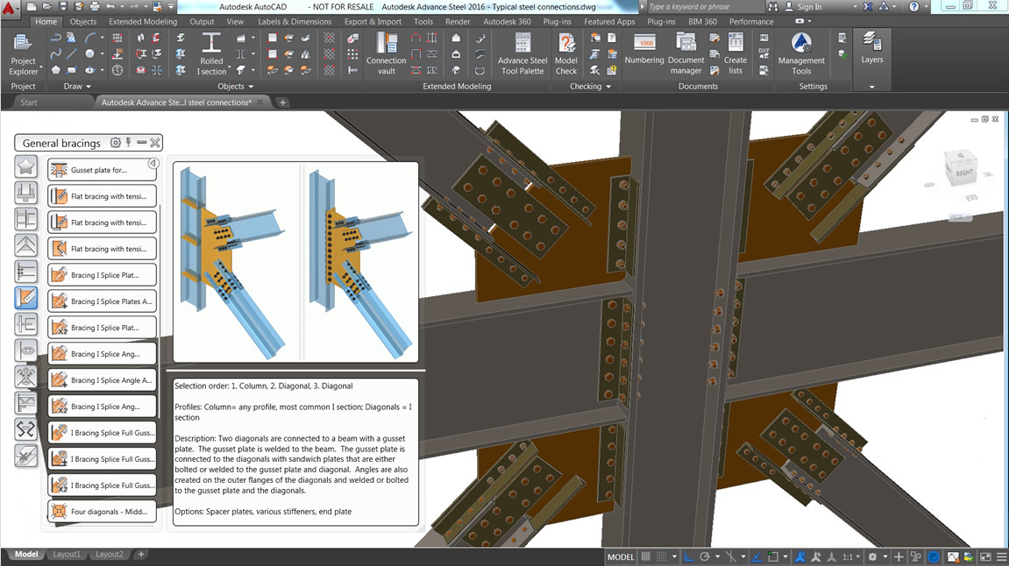Image resolution: width=1009 pixels, height=566 pixels.
Task: Expand the Checking panel dropdown
Action: coord(591,87)
